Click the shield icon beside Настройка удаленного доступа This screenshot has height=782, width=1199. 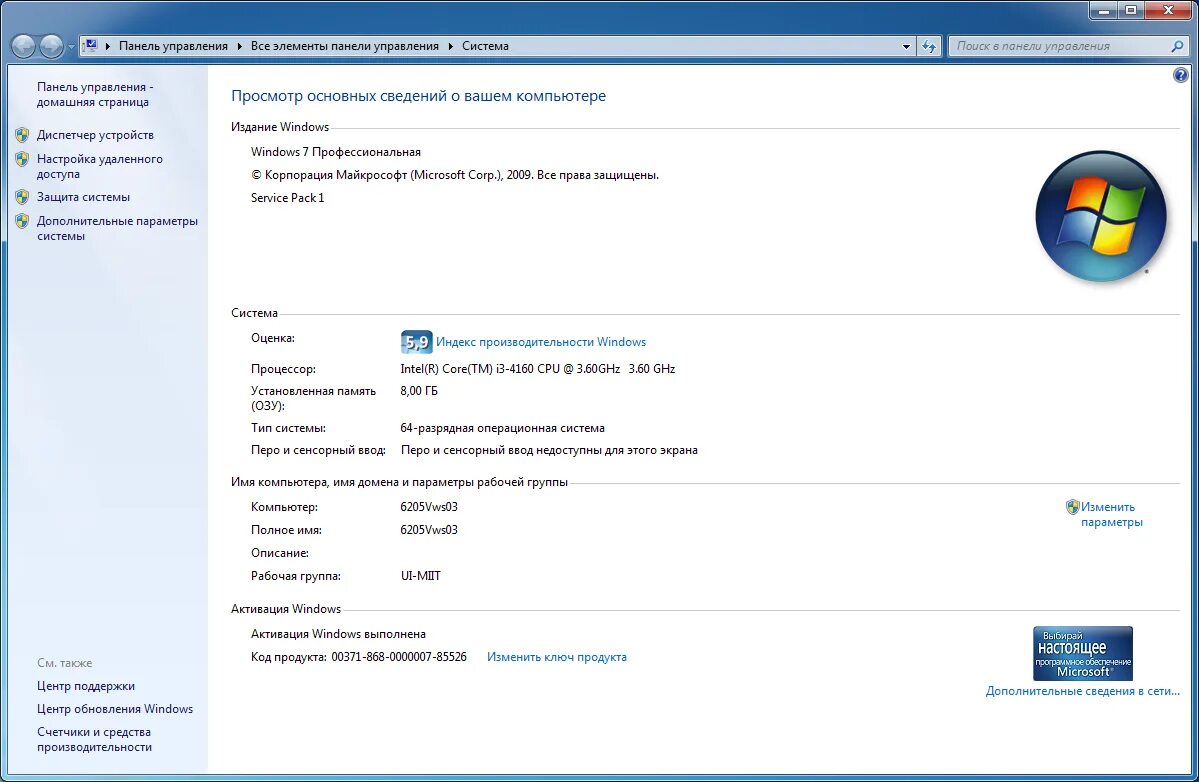[22, 160]
